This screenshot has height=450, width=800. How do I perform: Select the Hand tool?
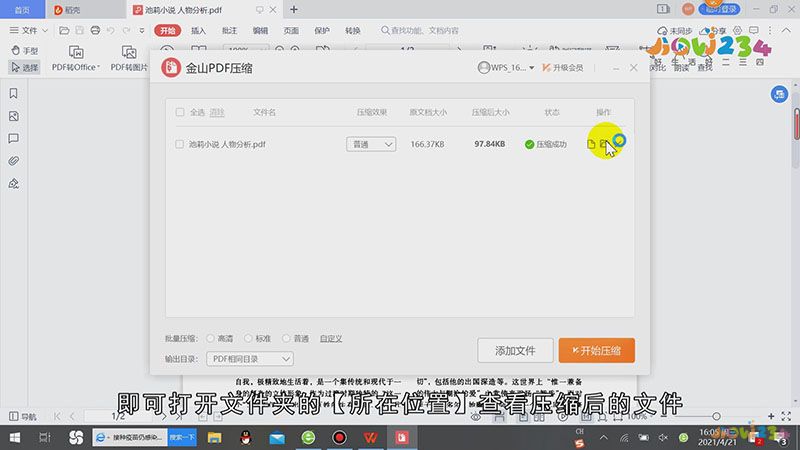click(x=24, y=51)
